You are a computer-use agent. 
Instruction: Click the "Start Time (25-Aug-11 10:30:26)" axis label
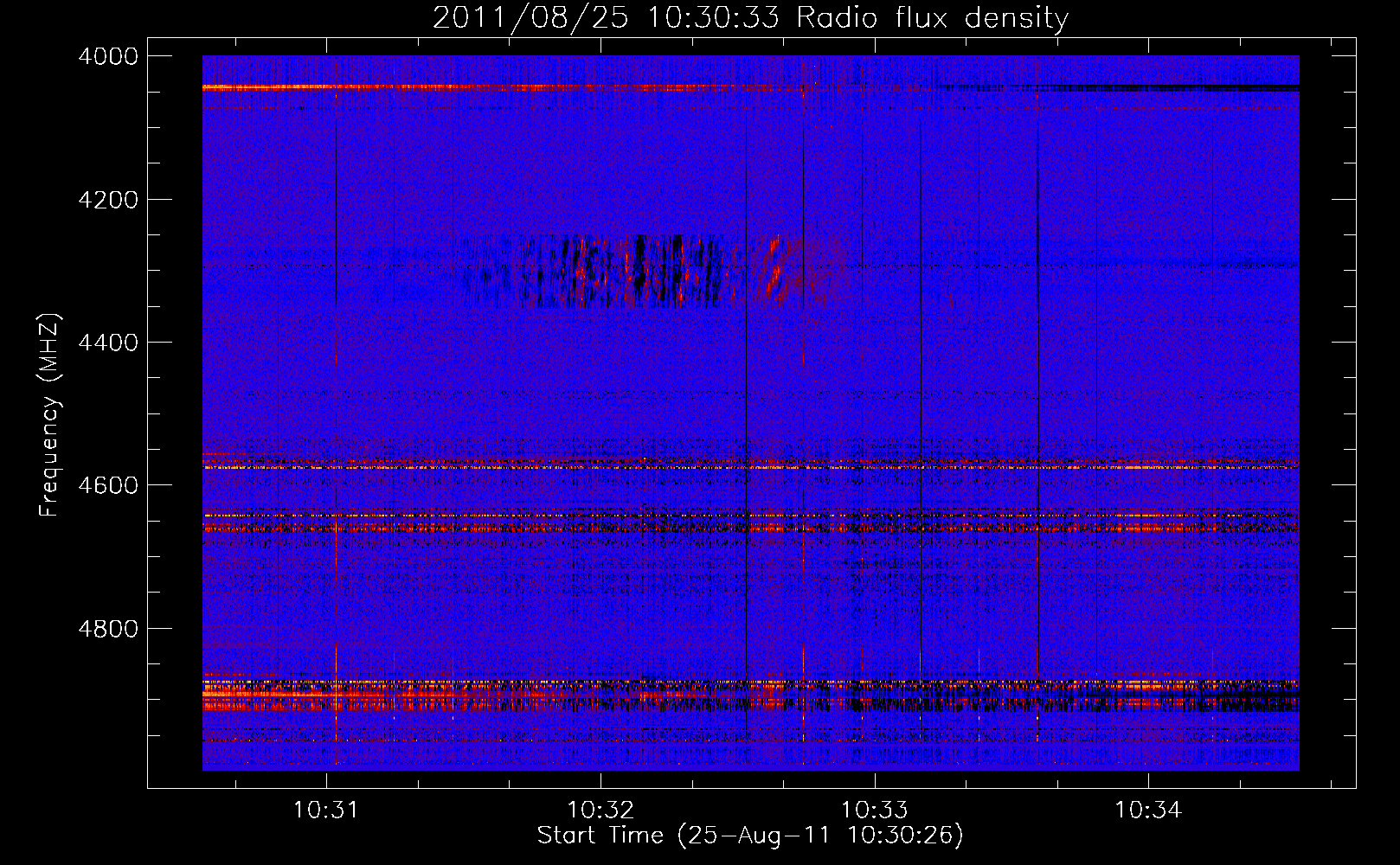pyautogui.click(x=750, y=836)
